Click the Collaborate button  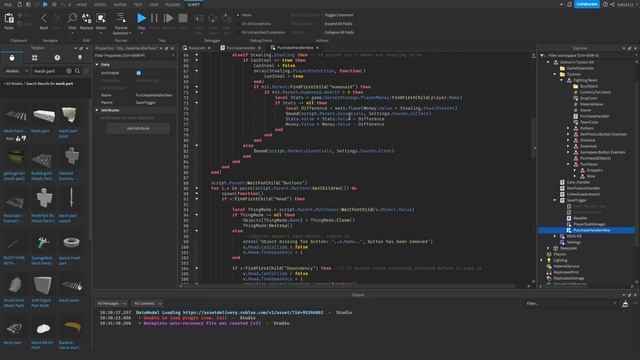click(587, 4)
